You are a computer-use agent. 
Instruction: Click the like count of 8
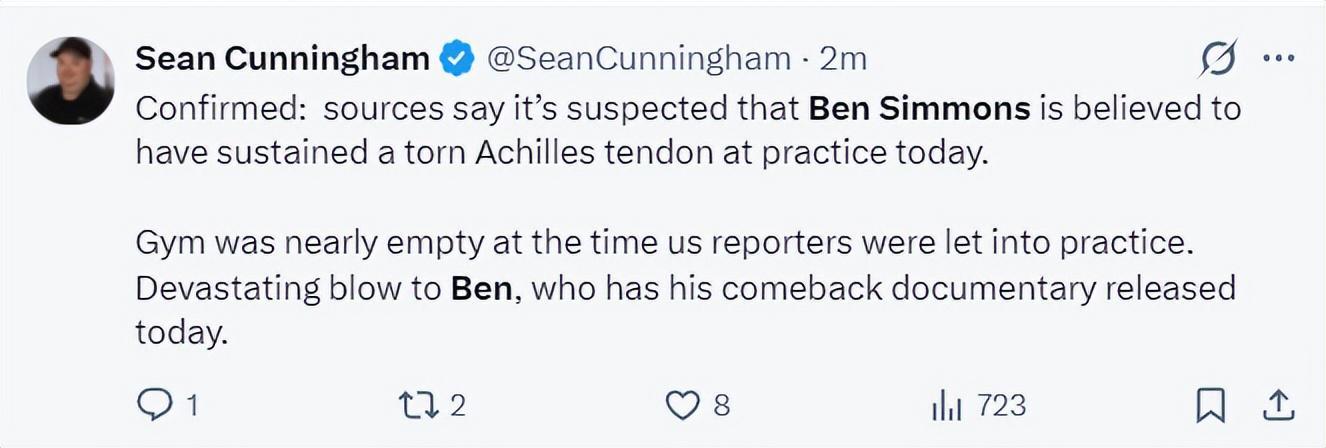click(721, 405)
